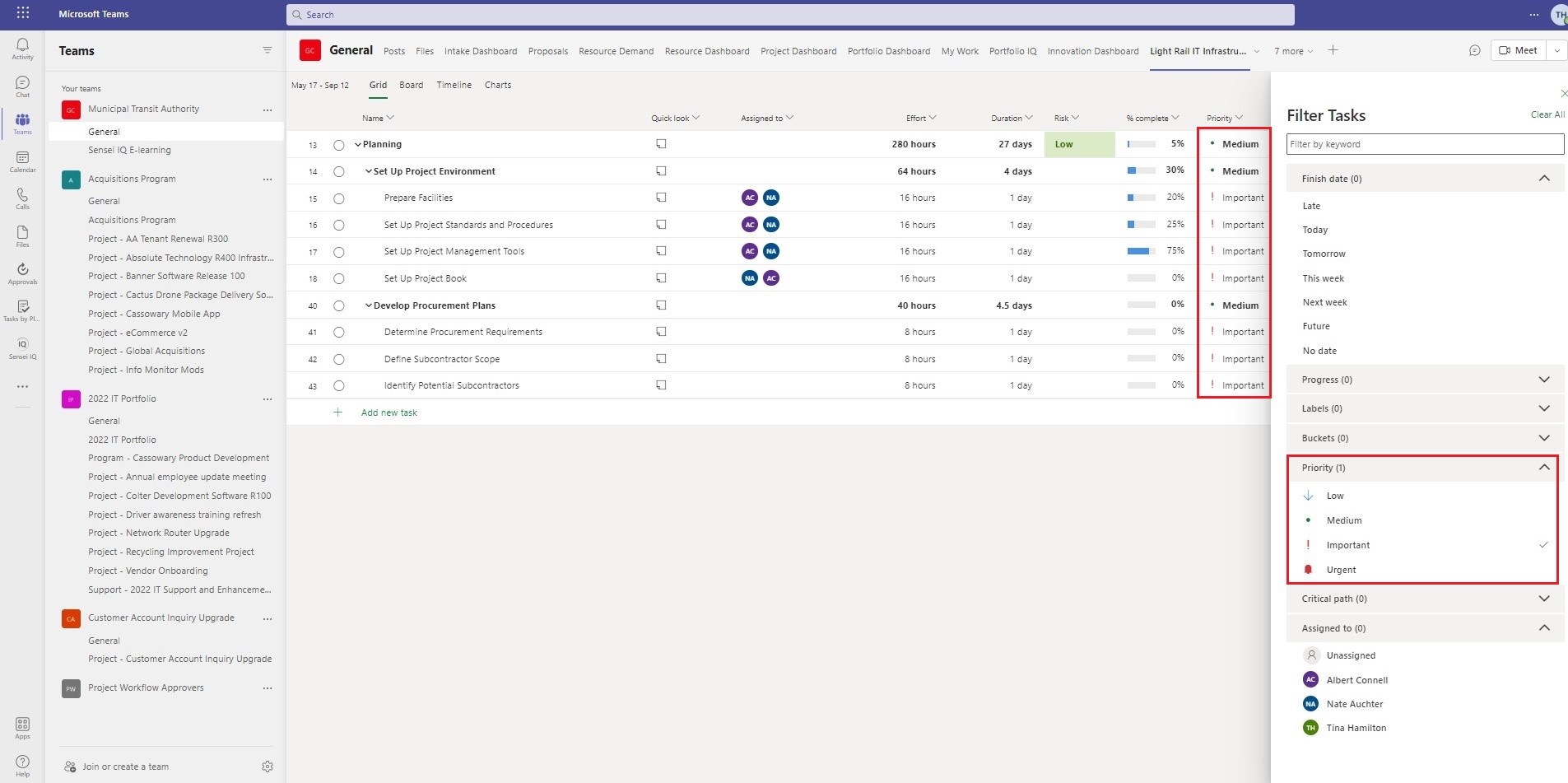Open Quick look for Prepare Facilities
Image resolution: width=1568 pixels, height=783 pixels.
tap(661, 198)
